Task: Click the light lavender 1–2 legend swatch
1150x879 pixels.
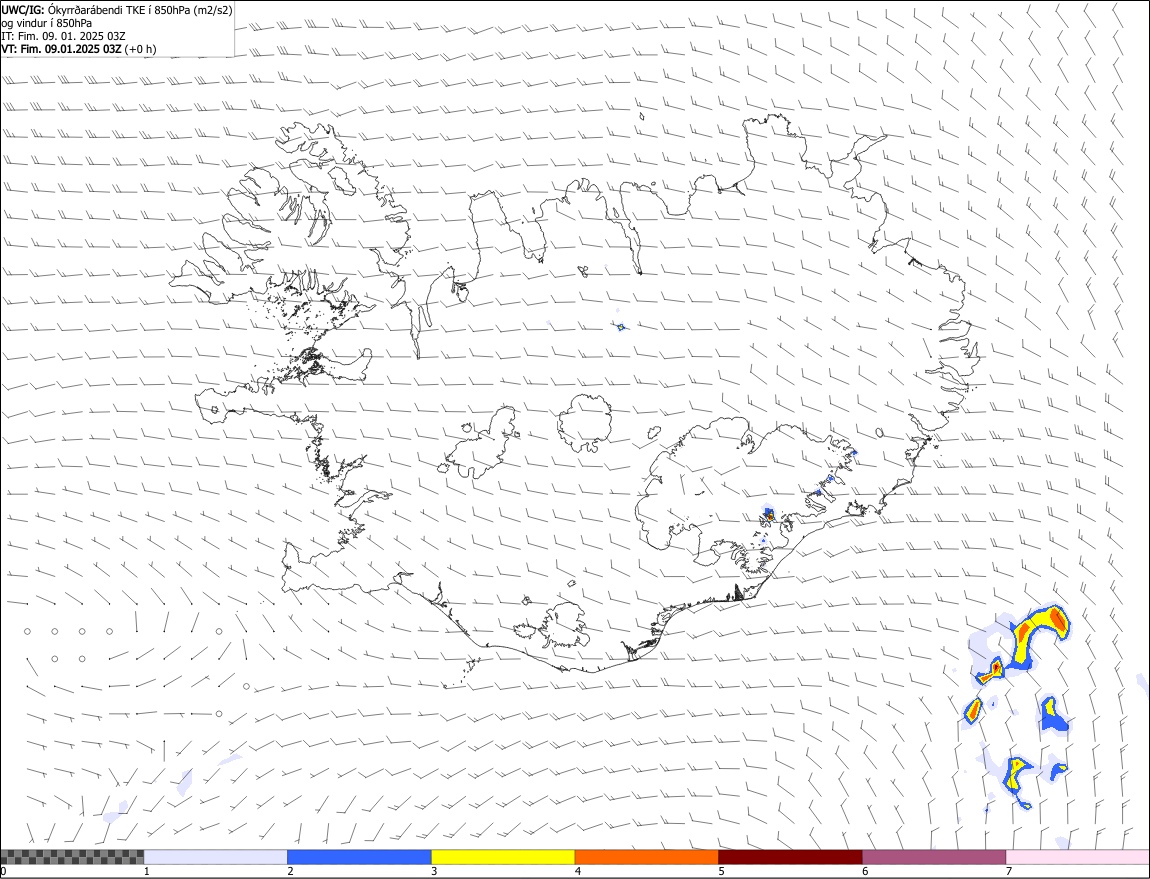Action: (216, 857)
